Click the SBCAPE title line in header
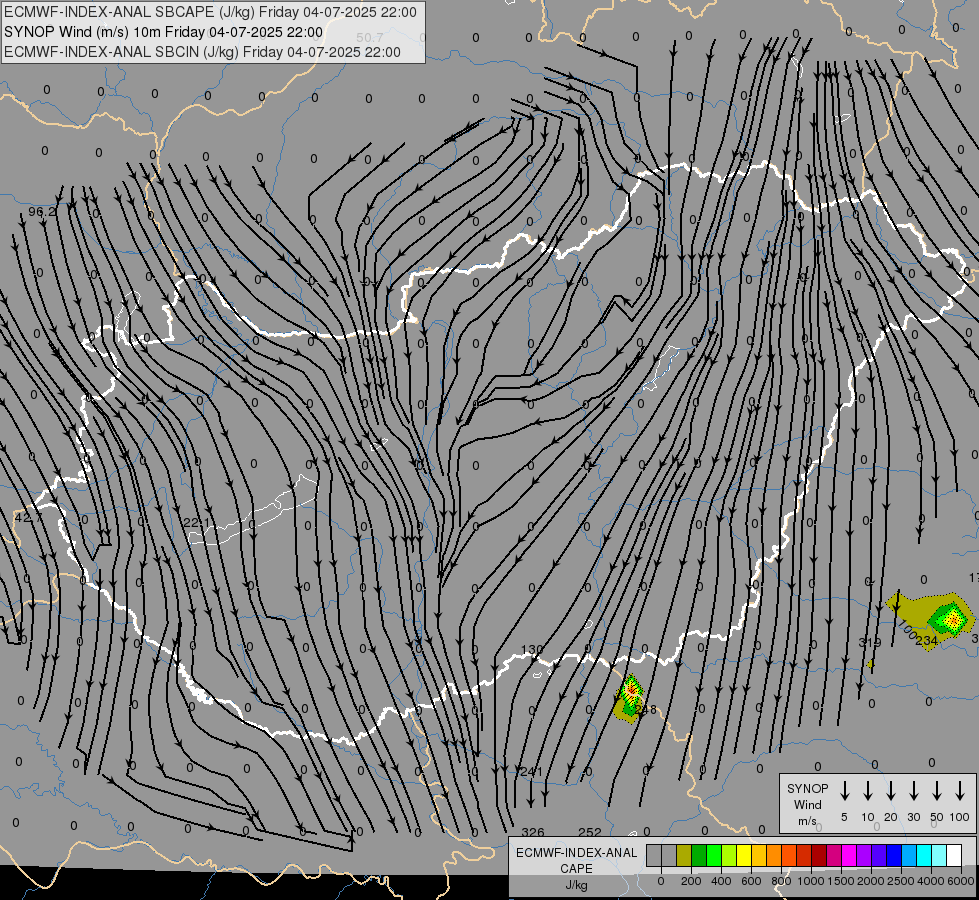Image resolution: width=979 pixels, height=900 pixels. click(210, 12)
